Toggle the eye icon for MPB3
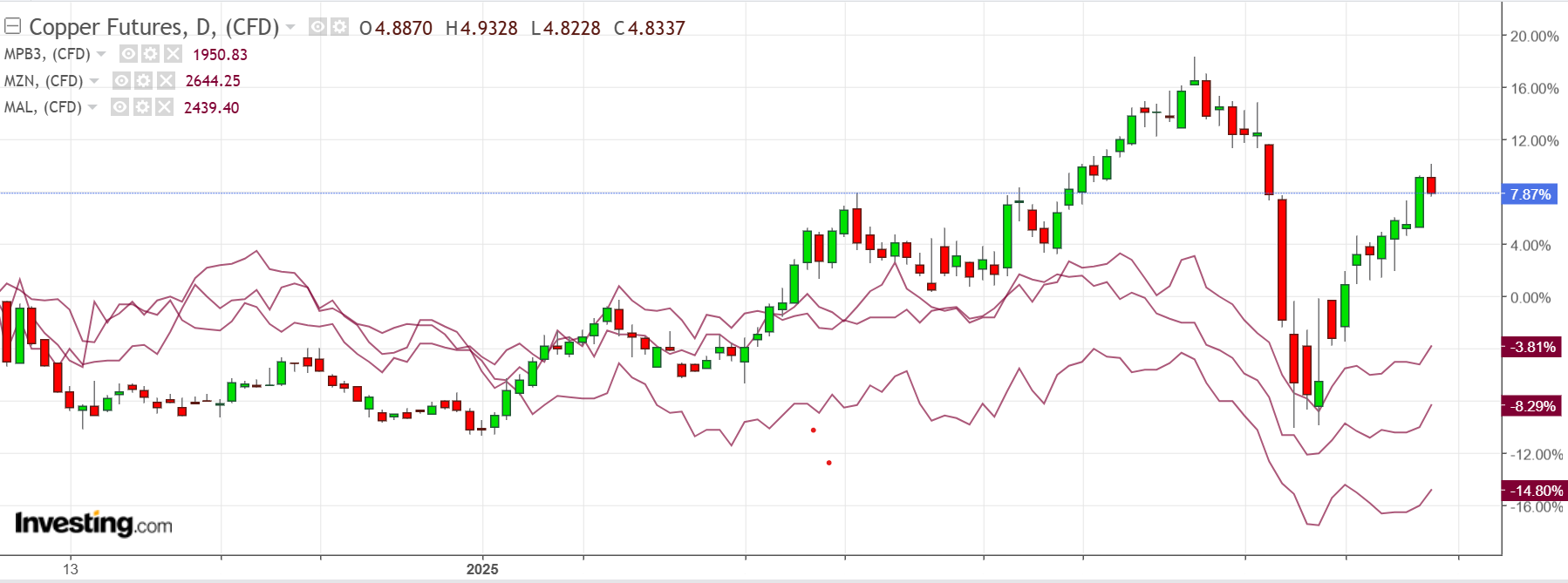Image resolution: width=1568 pixels, height=583 pixels. pyautogui.click(x=128, y=54)
